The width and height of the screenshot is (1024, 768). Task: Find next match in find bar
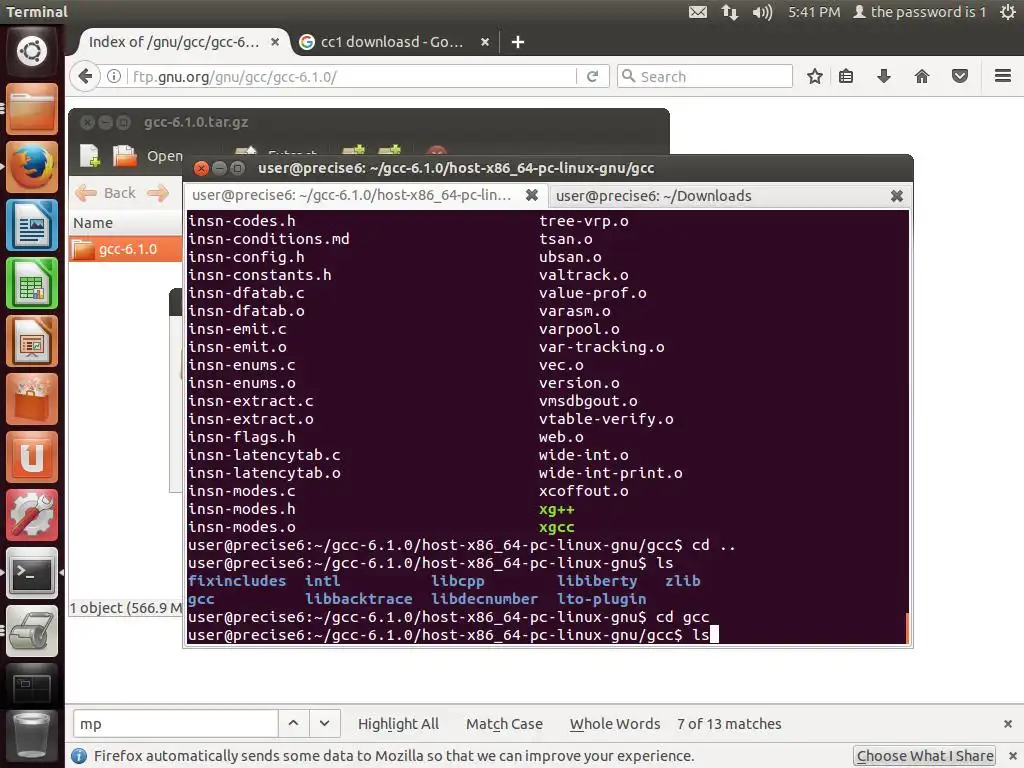tap(325, 724)
